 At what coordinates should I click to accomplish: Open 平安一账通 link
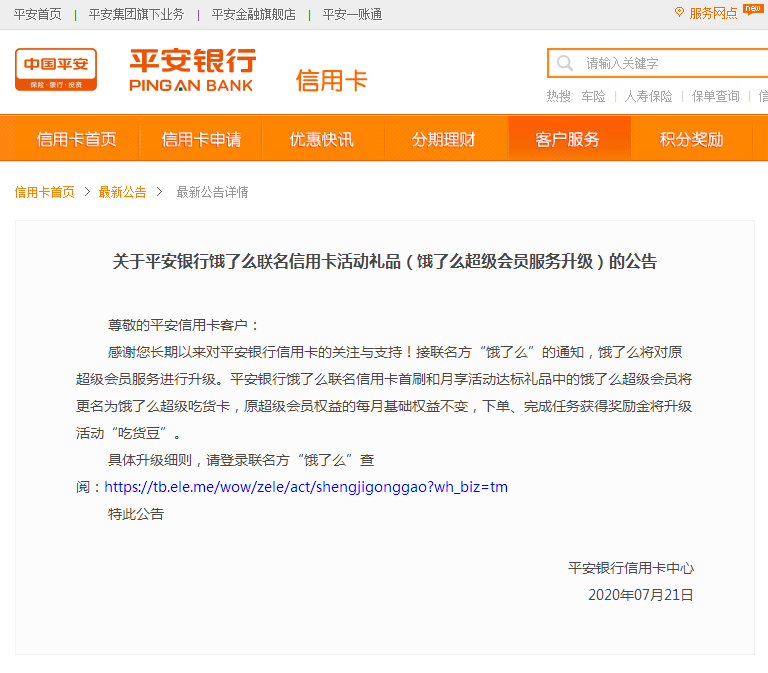[353, 14]
